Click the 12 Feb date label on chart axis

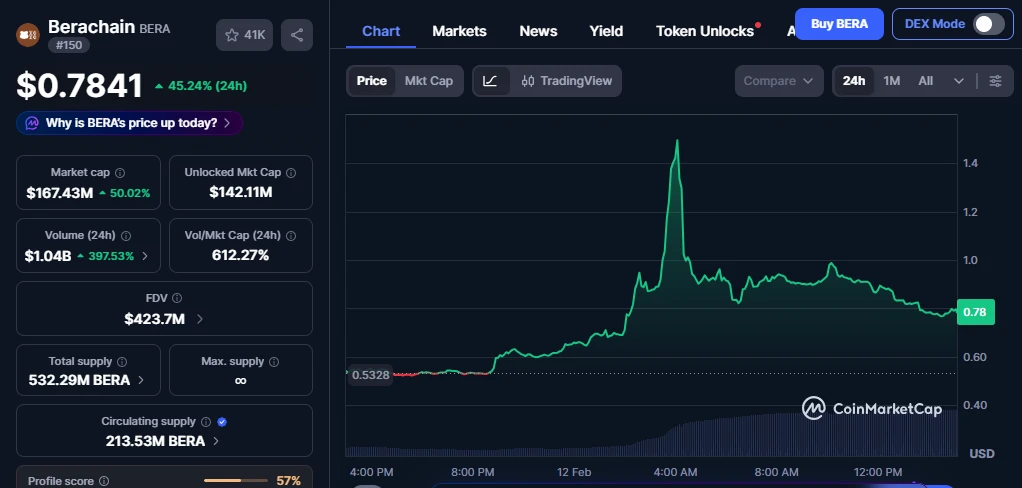tap(572, 472)
